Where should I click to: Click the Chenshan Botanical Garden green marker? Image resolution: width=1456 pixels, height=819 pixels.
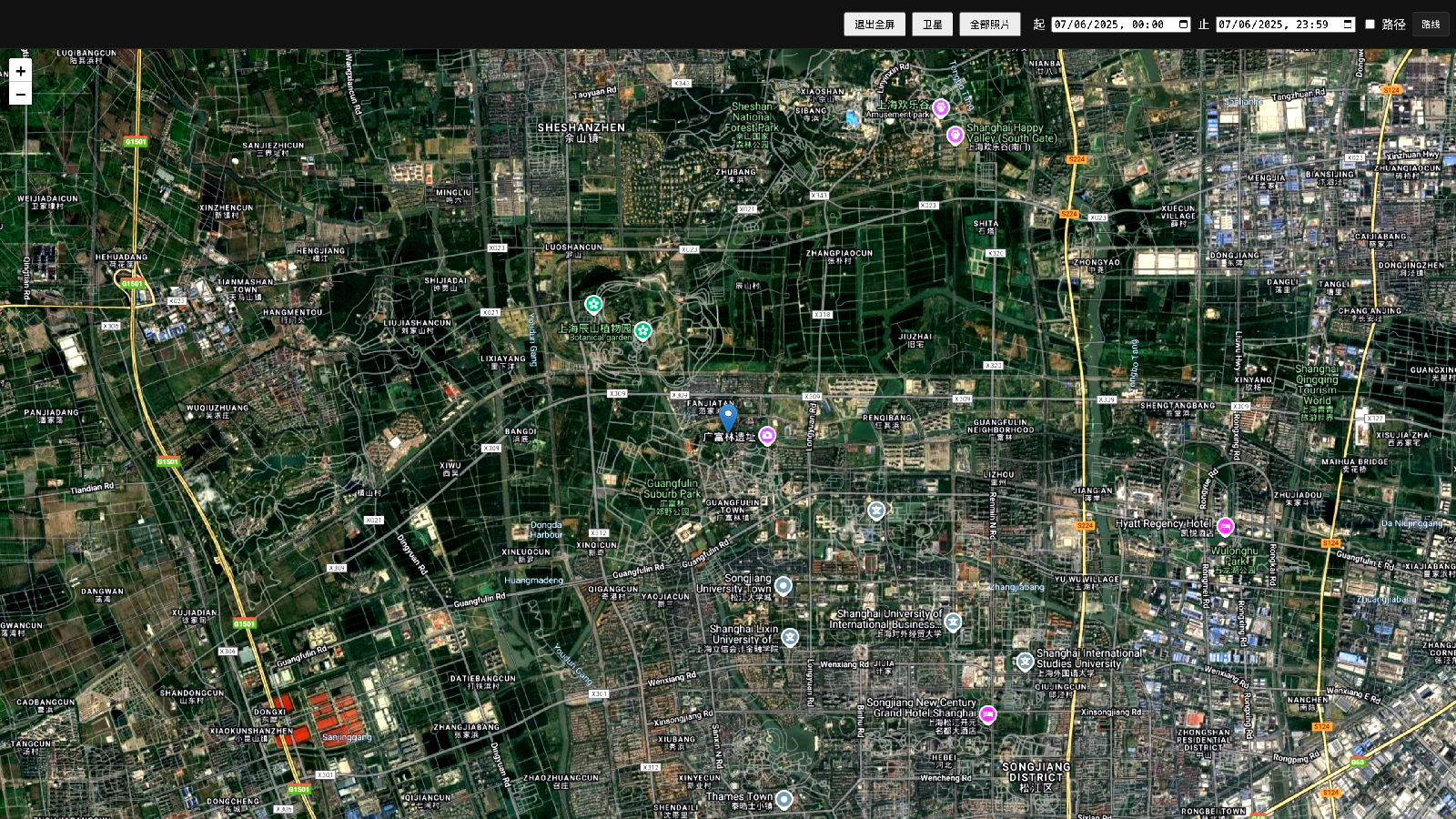[643, 330]
